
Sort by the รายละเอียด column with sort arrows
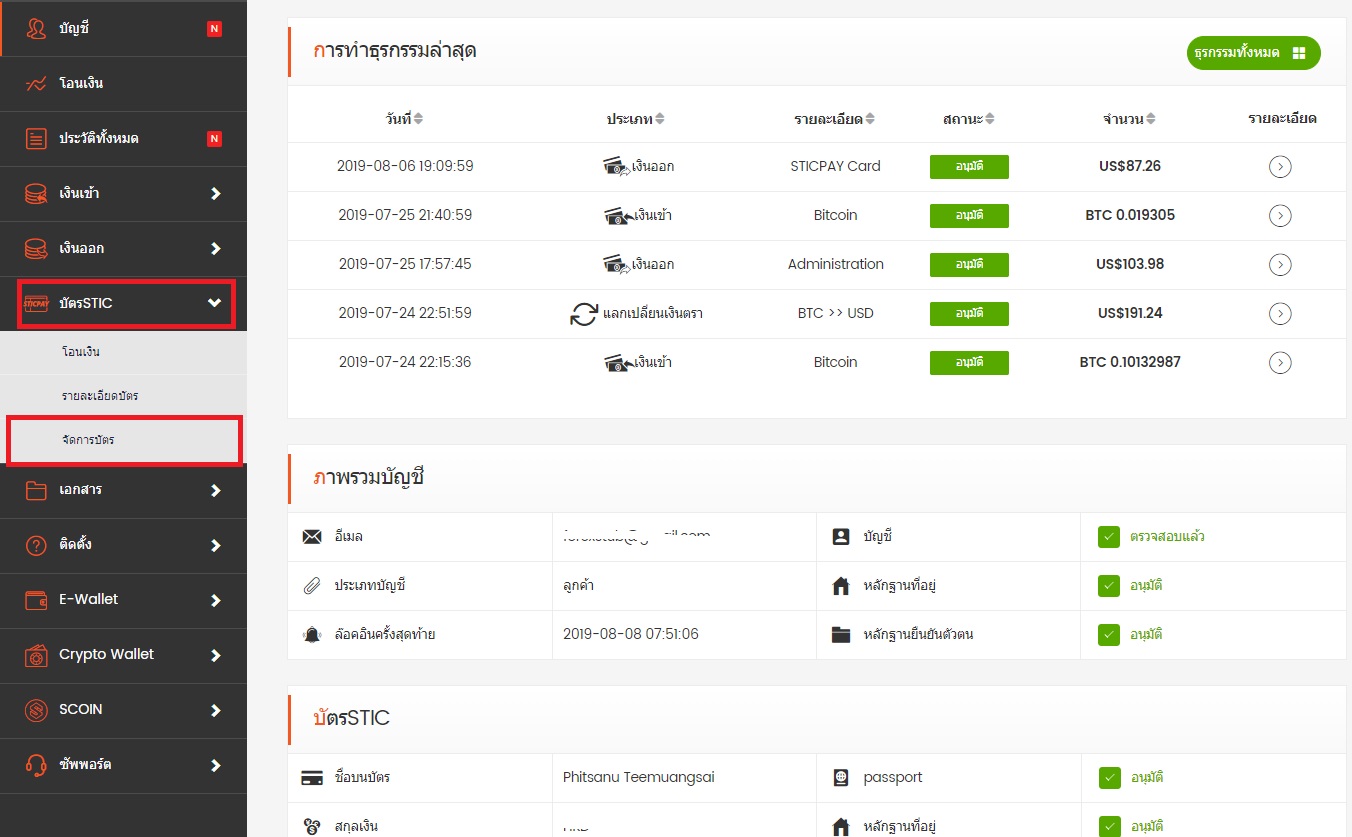[x=835, y=119]
